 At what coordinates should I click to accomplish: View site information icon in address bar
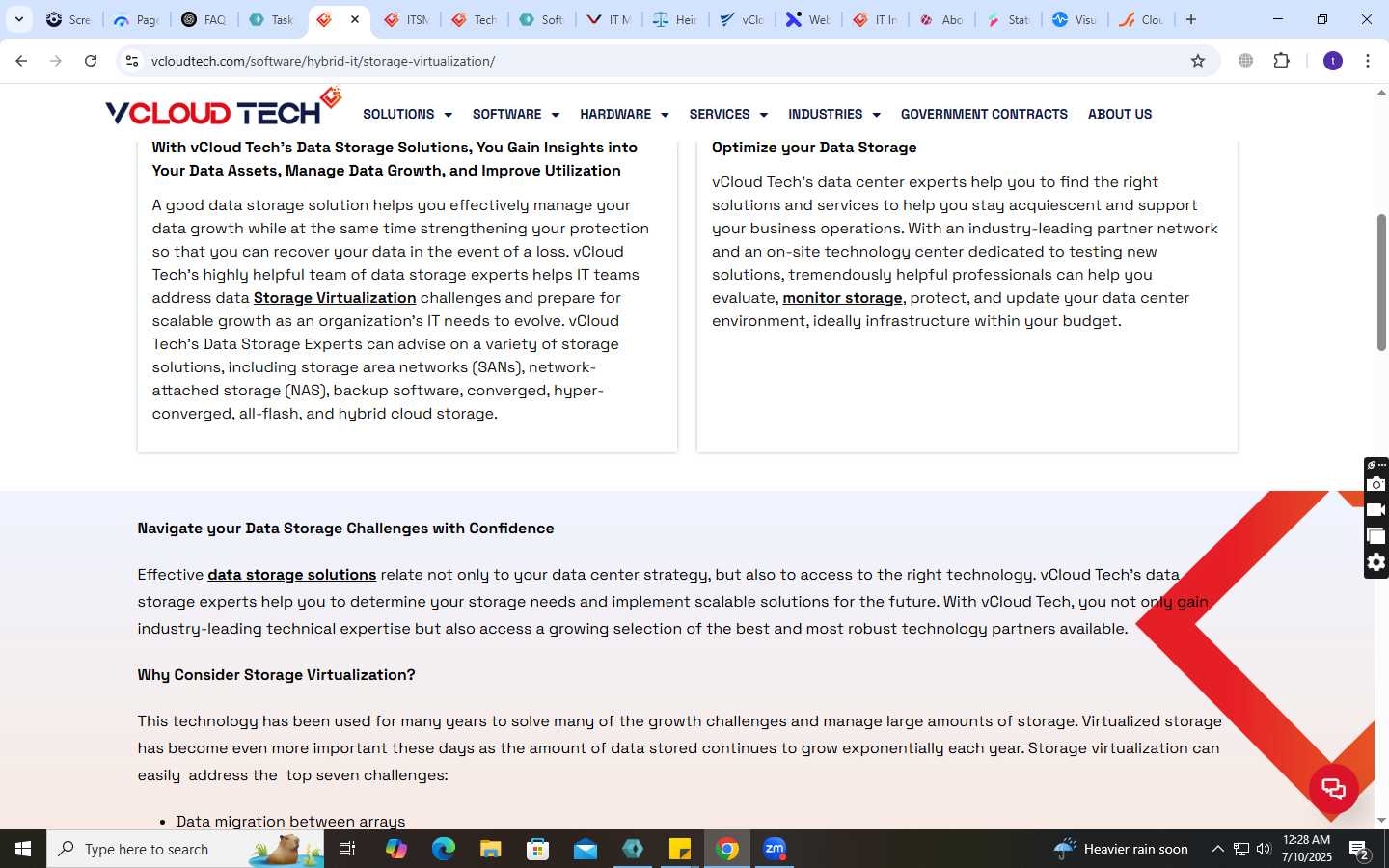pos(132,61)
